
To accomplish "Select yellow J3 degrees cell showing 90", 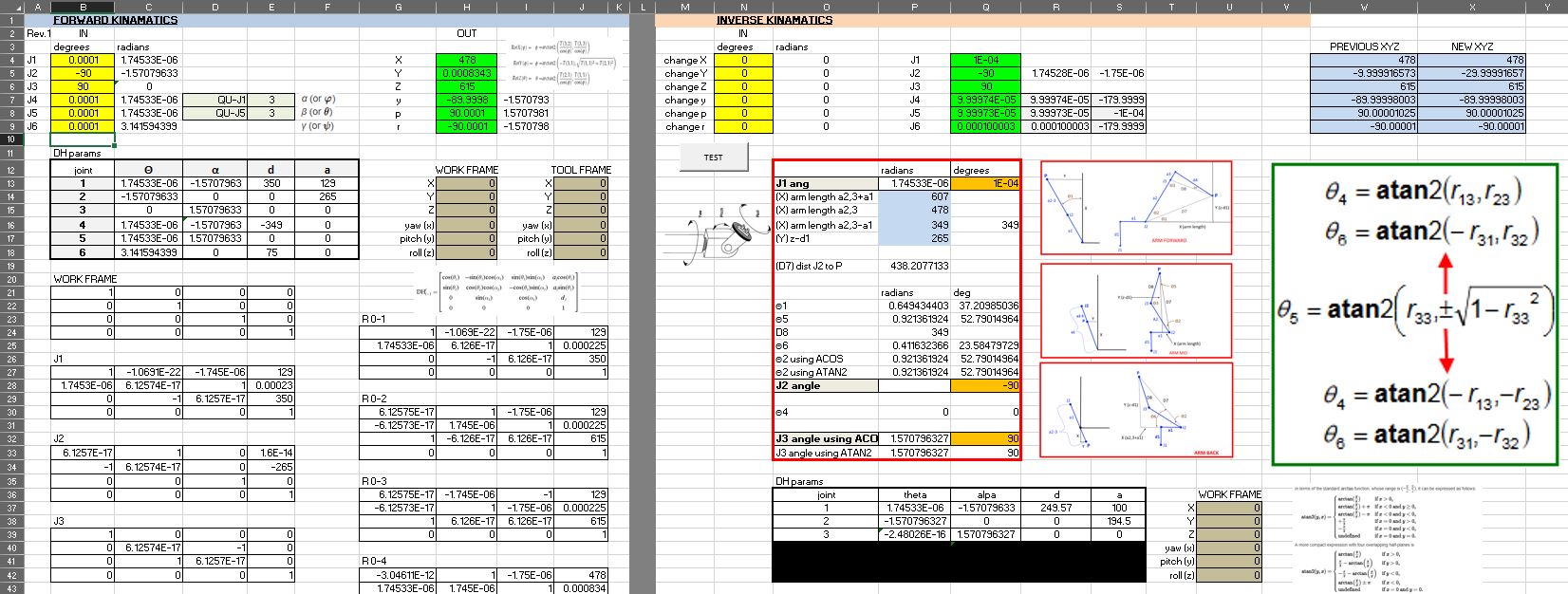I will 83,86.
